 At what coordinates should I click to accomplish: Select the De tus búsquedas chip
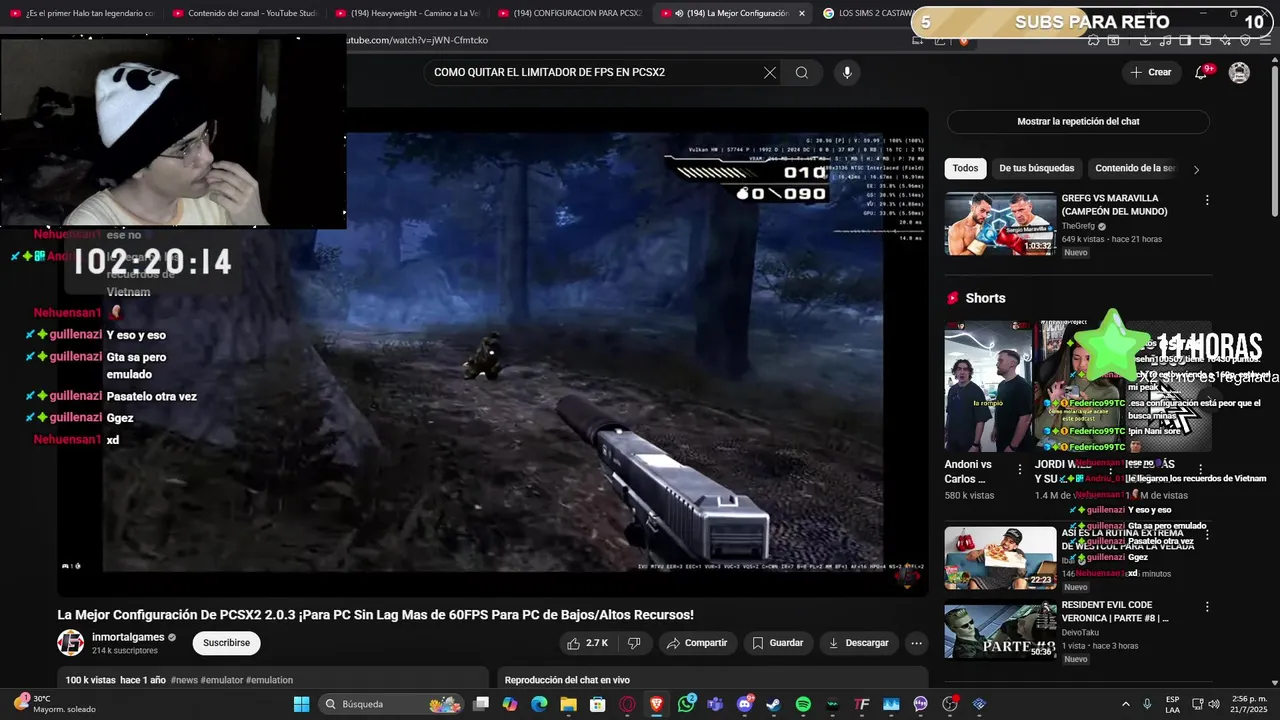[1036, 168]
